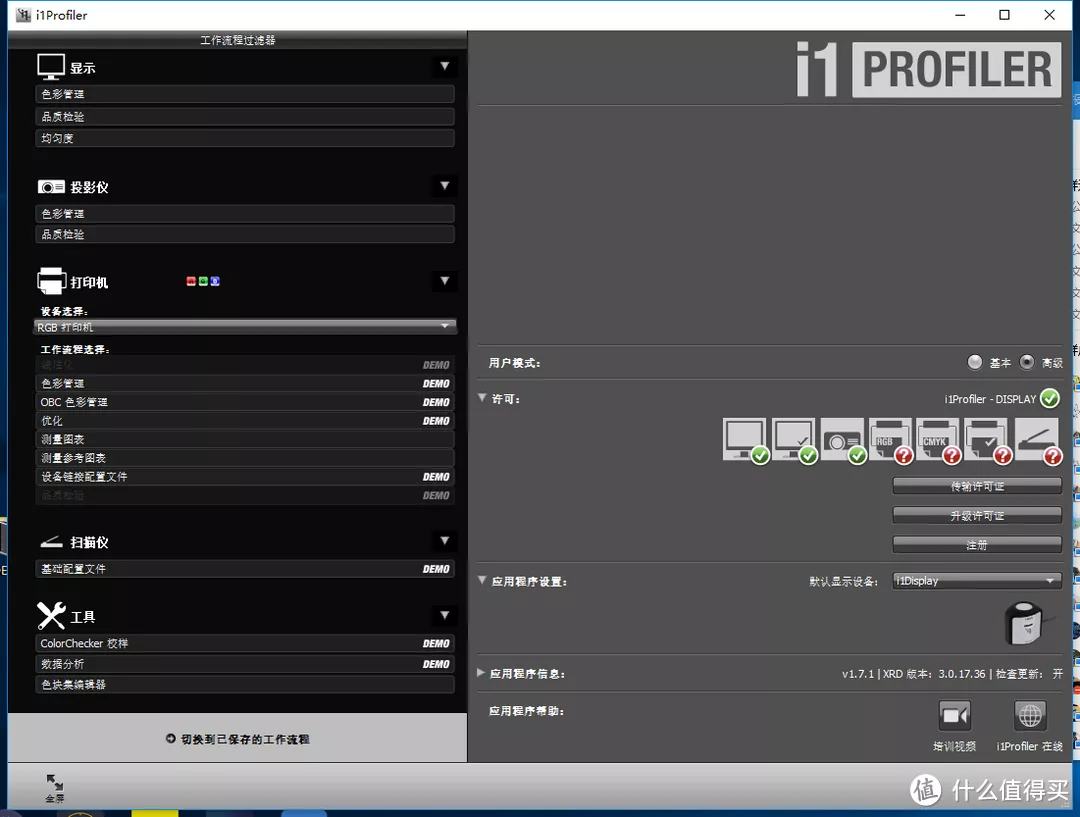Screen dimensions: 1080x817
Task: Click the full screen arrows icon
Action: click(x=54, y=783)
